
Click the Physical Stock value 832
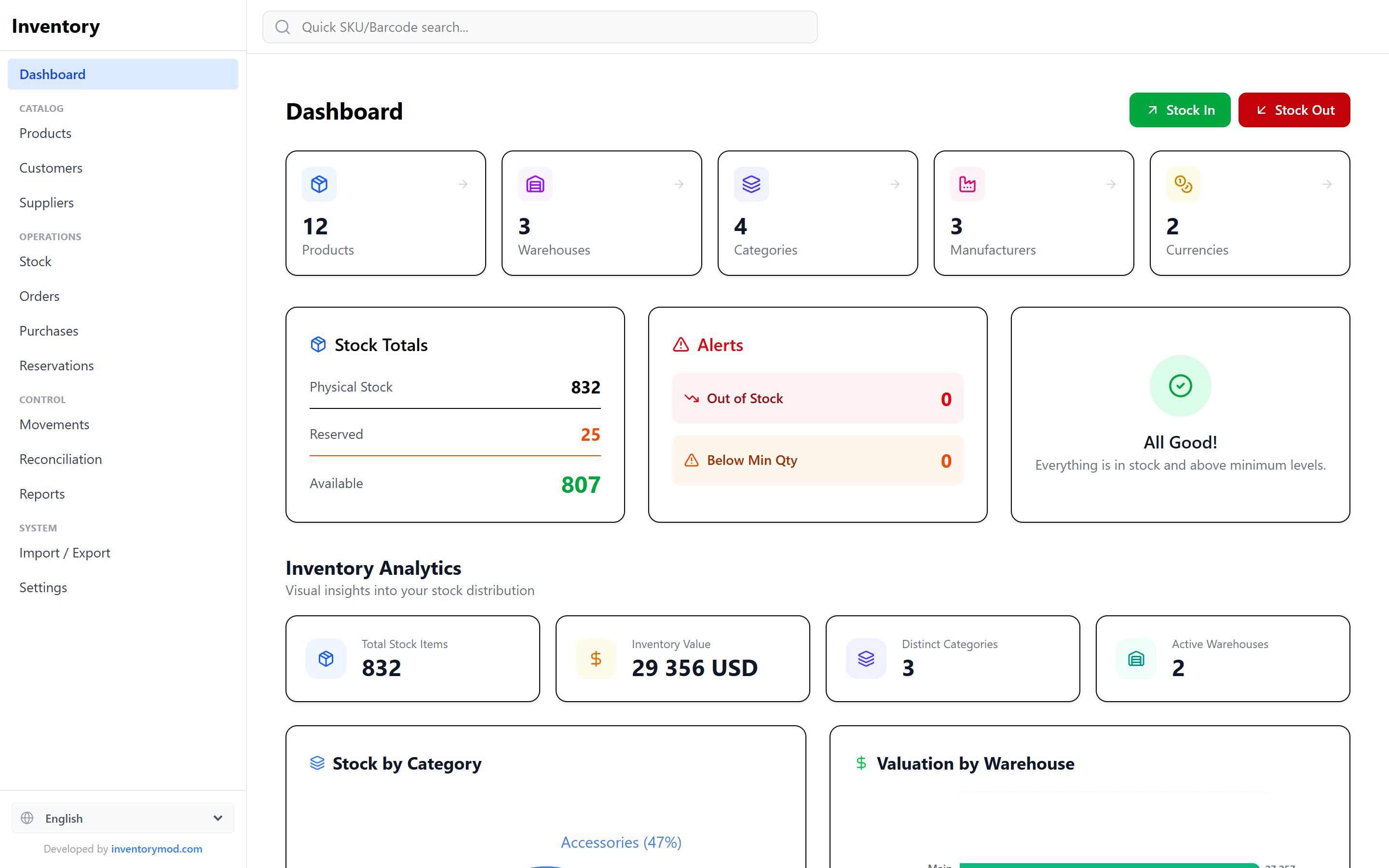point(586,388)
